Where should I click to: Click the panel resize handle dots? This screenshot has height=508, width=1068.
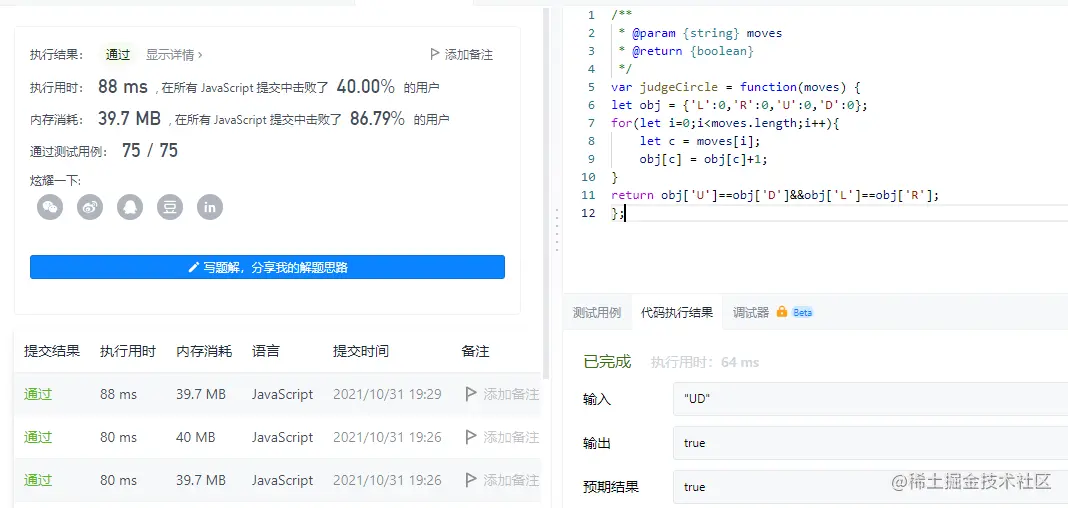(x=557, y=232)
